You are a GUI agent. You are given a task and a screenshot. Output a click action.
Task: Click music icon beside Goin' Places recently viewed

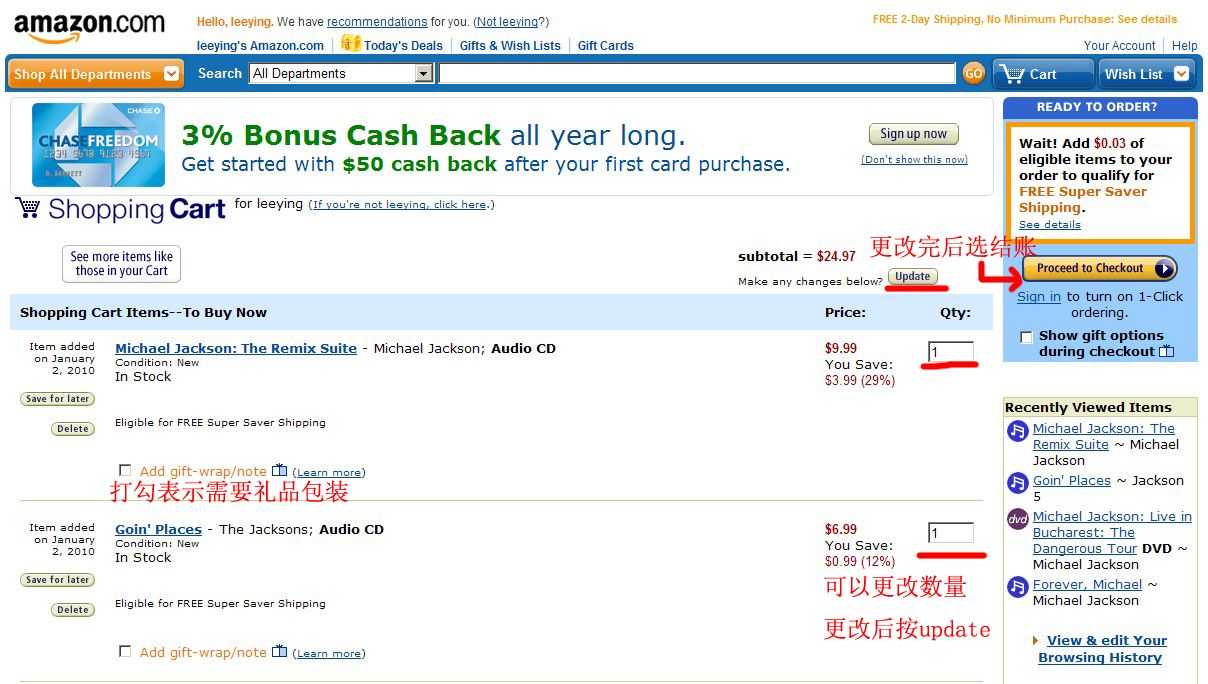click(1017, 483)
